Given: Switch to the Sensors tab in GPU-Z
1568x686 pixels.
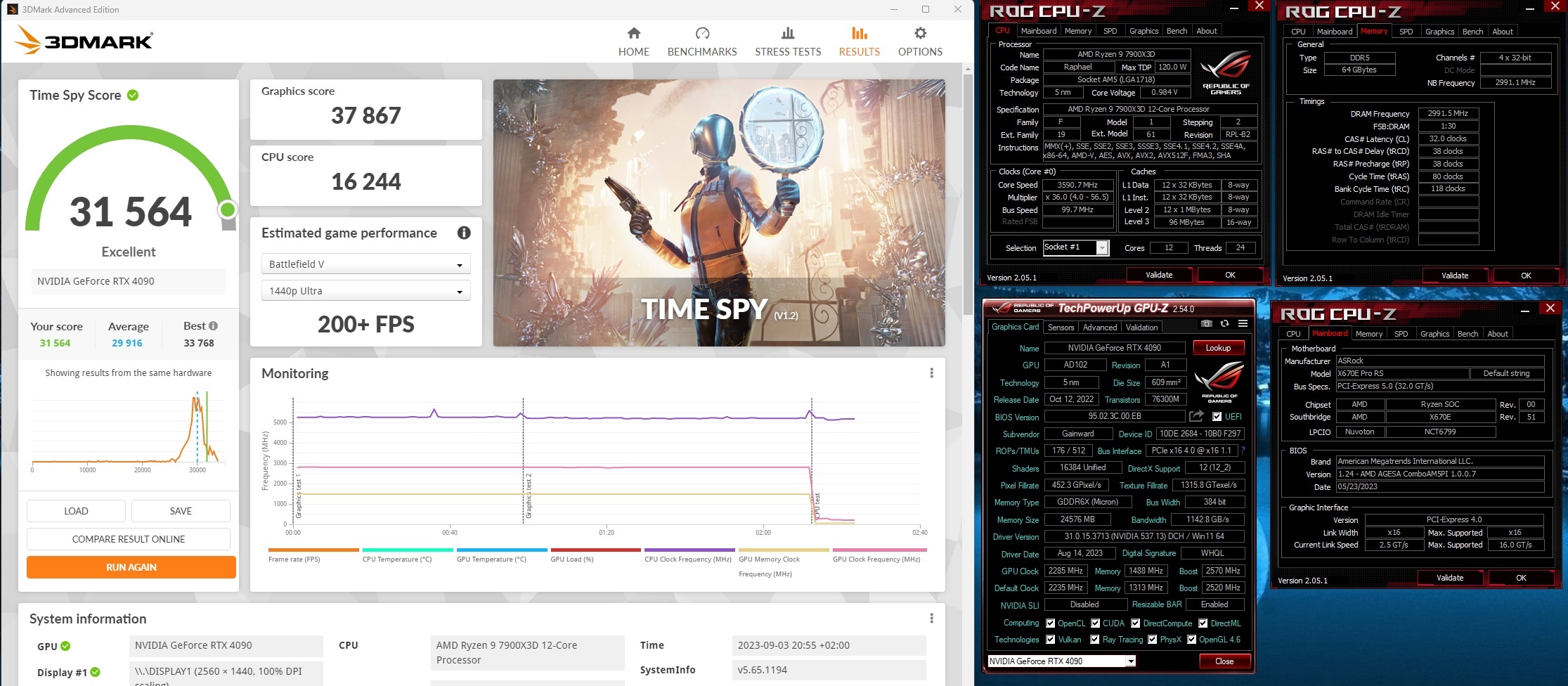Looking at the screenshot, I should (1061, 328).
